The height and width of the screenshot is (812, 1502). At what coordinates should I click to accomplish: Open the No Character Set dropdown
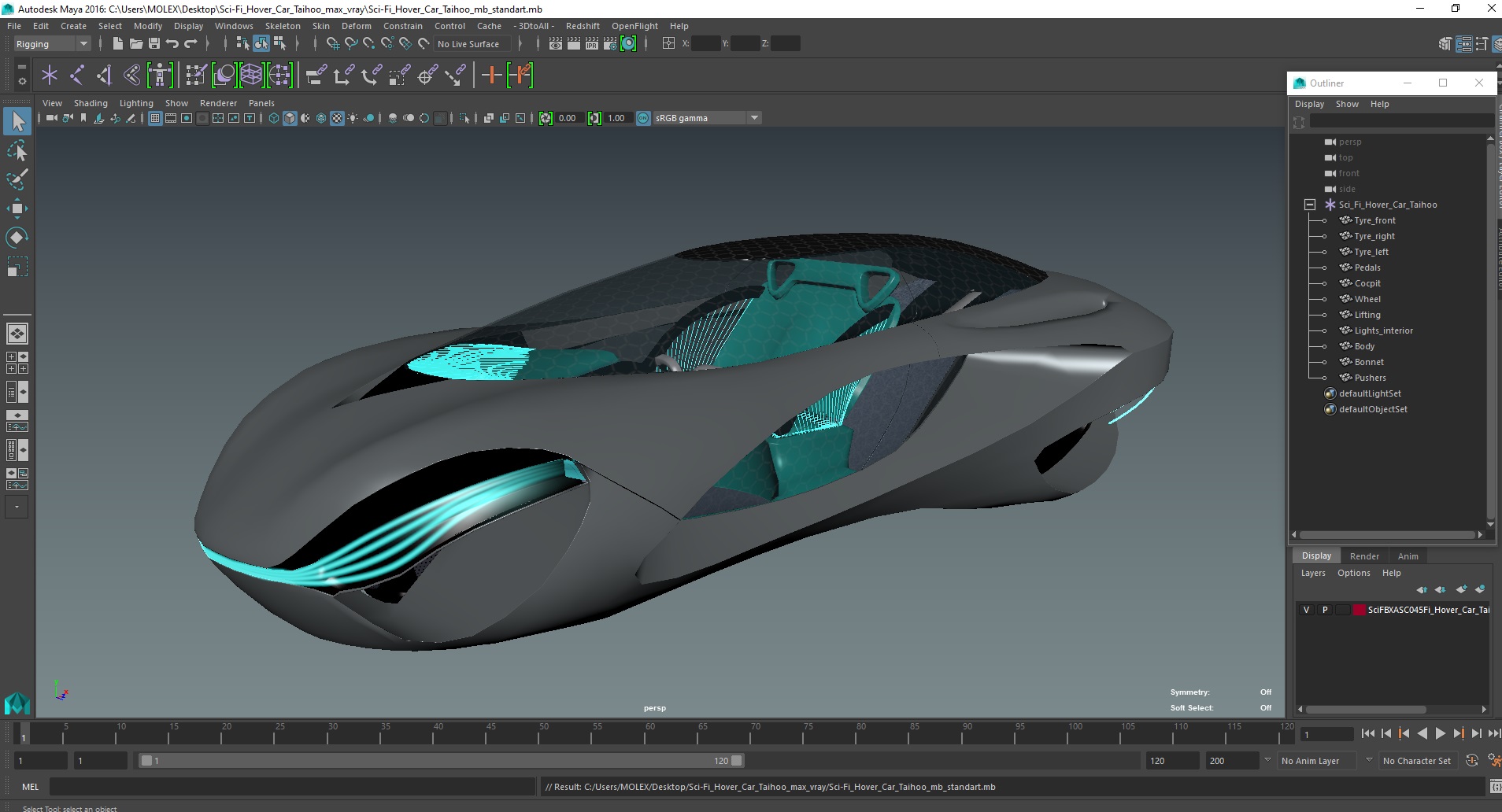click(x=1419, y=761)
